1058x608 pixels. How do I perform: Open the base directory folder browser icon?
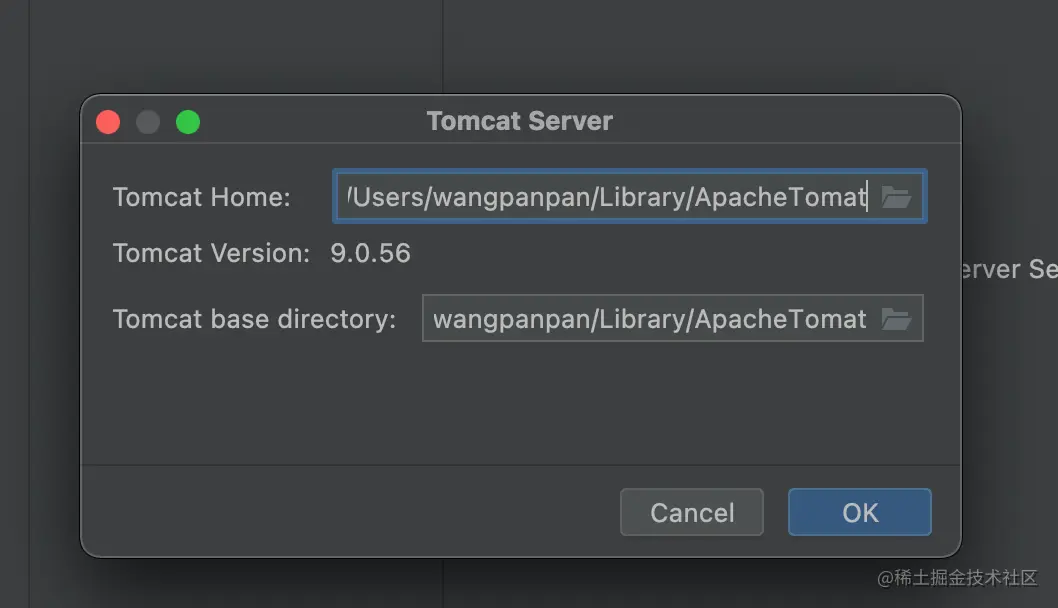tap(895, 319)
